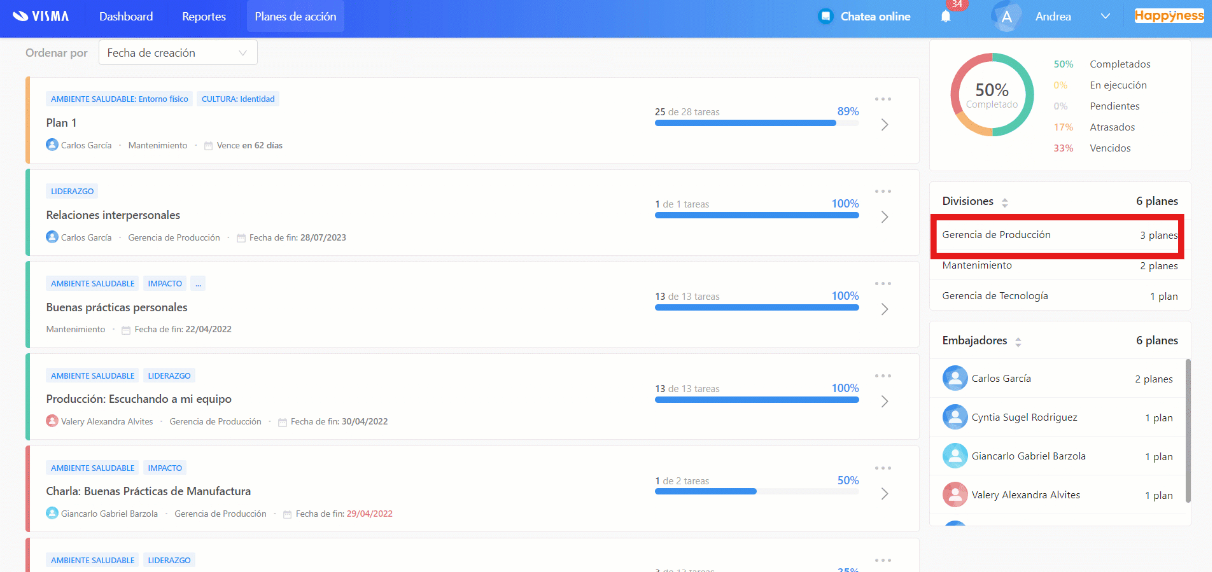Screen dimensions: 1212x572
Task: Click IMPACTO tag on Buenas prácticas personales card
Action: [x=164, y=284]
